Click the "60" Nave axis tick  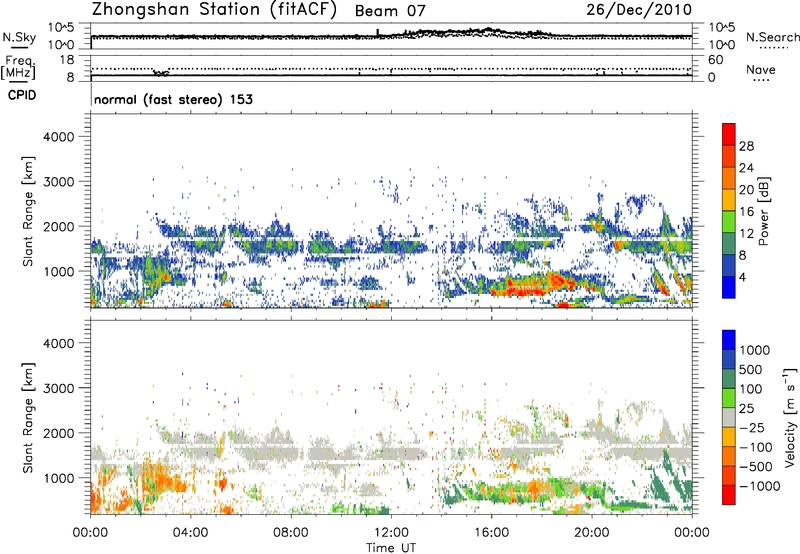(x=715, y=60)
